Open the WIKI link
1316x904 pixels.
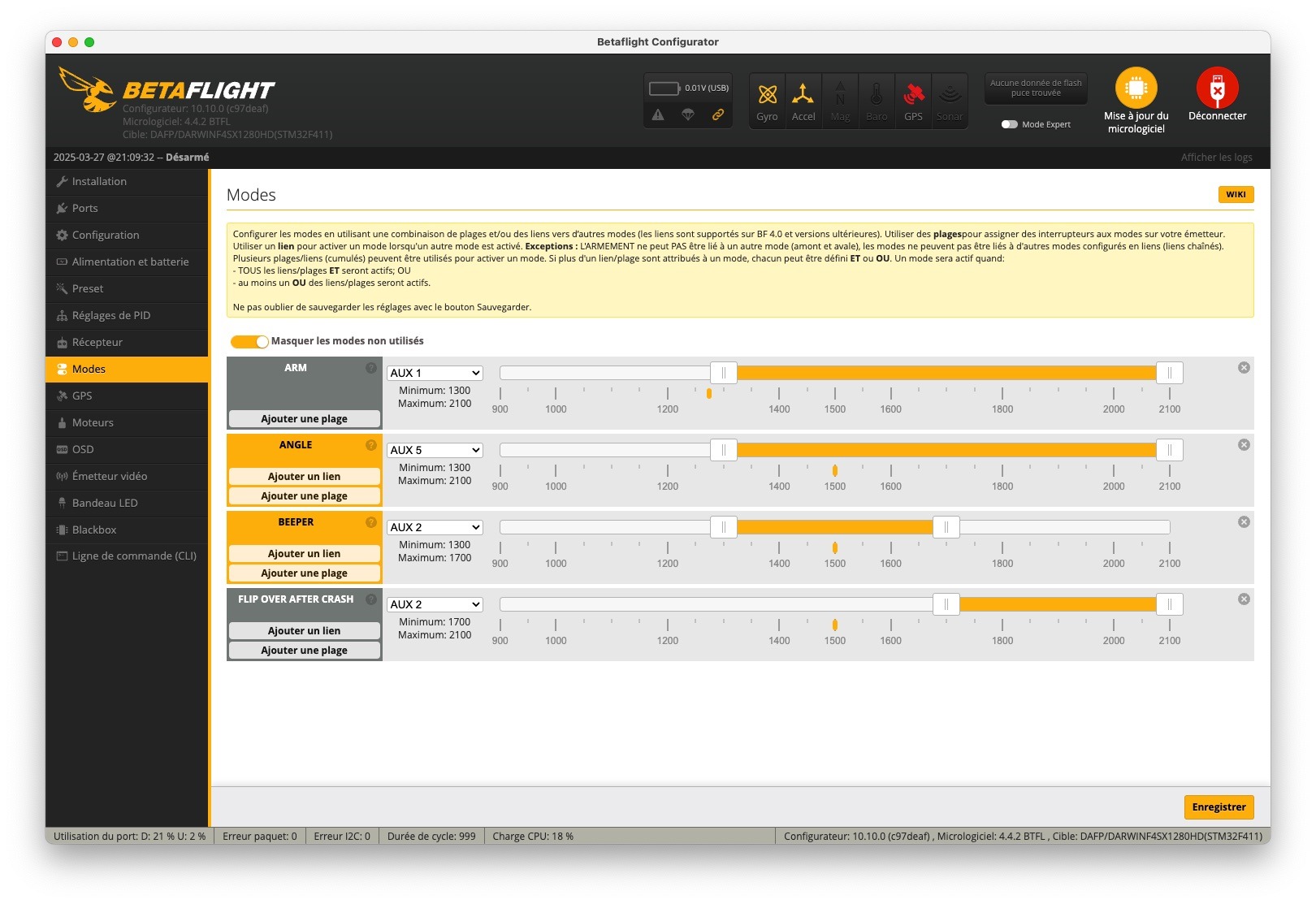tap(1236, 195)
